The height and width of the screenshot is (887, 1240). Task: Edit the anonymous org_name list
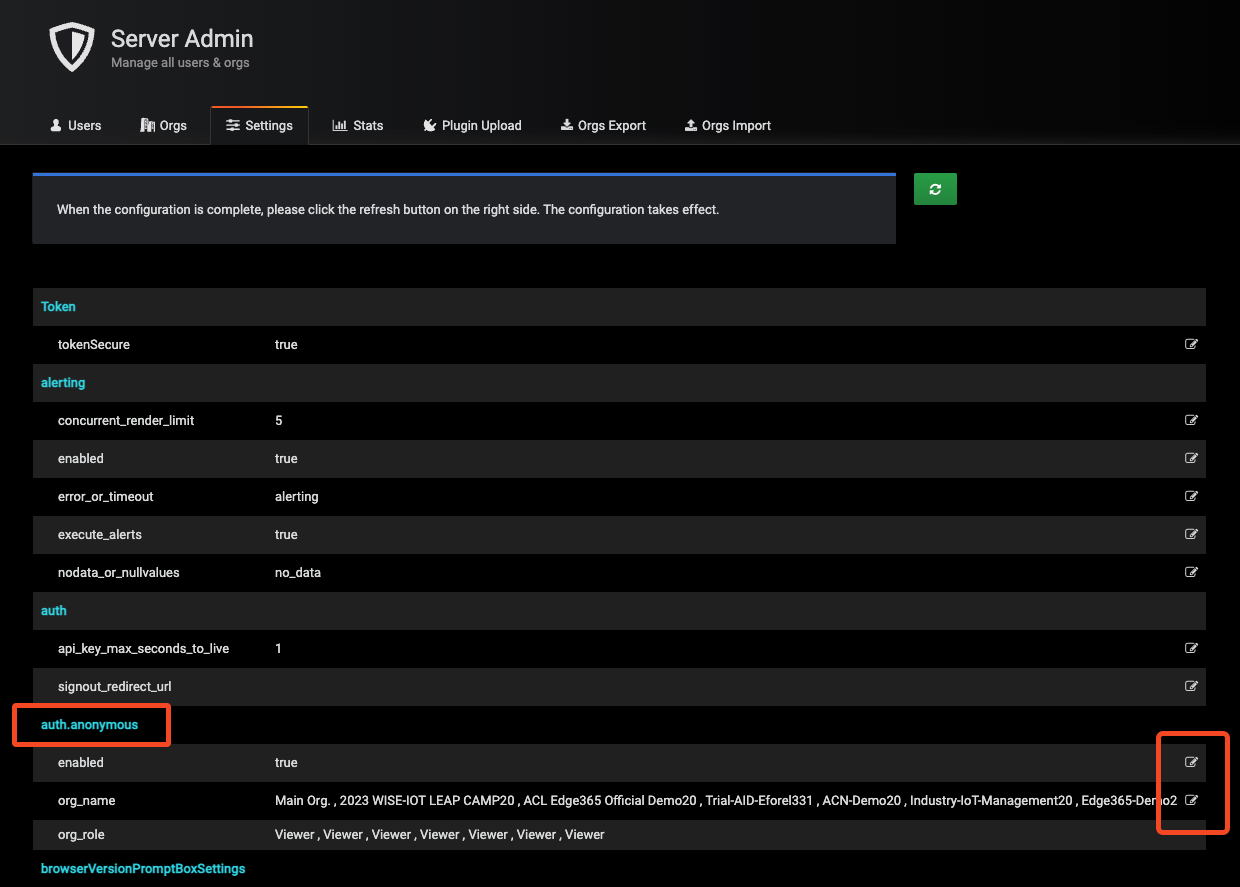pos(1191,800)
